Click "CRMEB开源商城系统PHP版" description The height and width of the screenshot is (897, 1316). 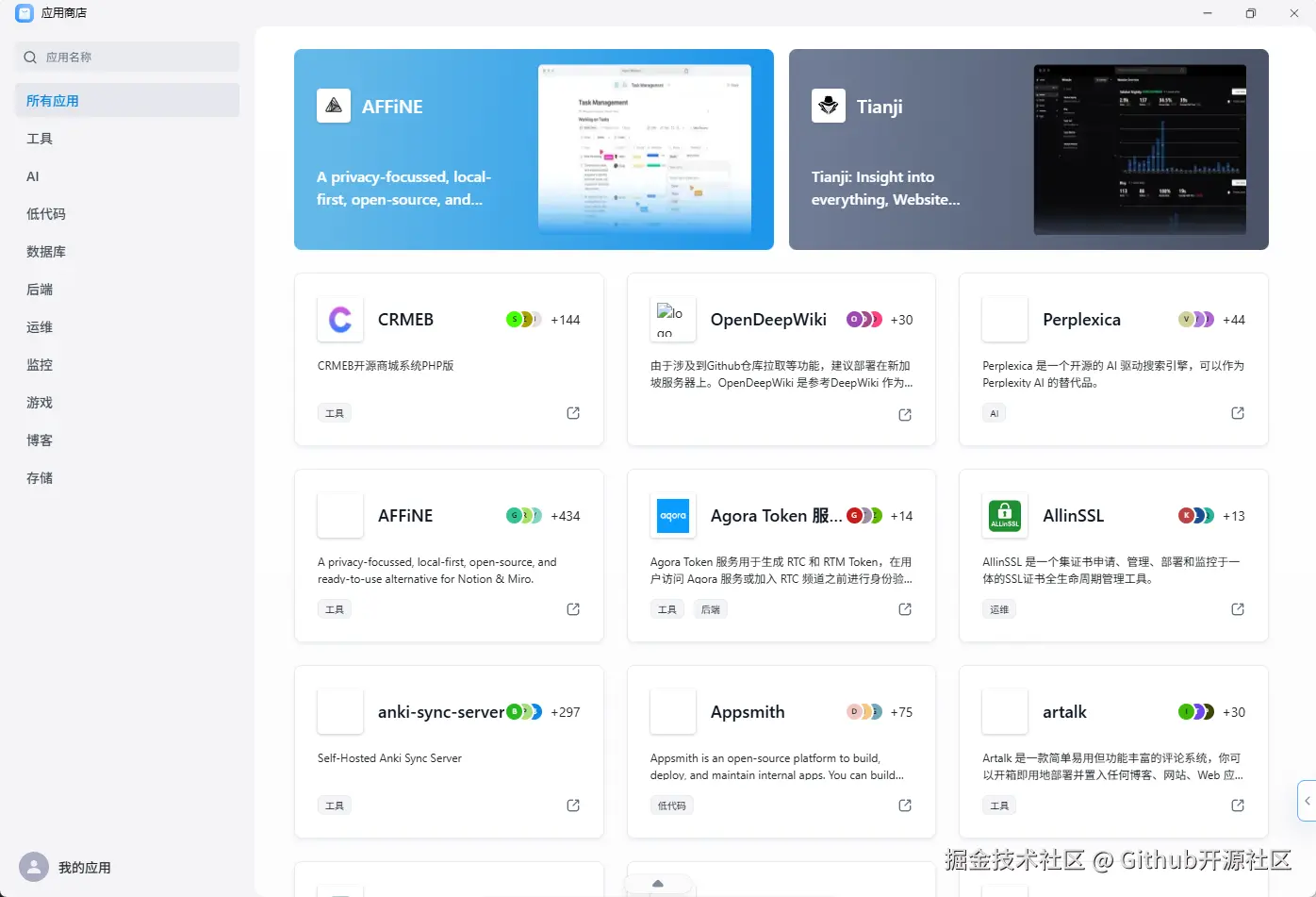click(x=386, y=366)
